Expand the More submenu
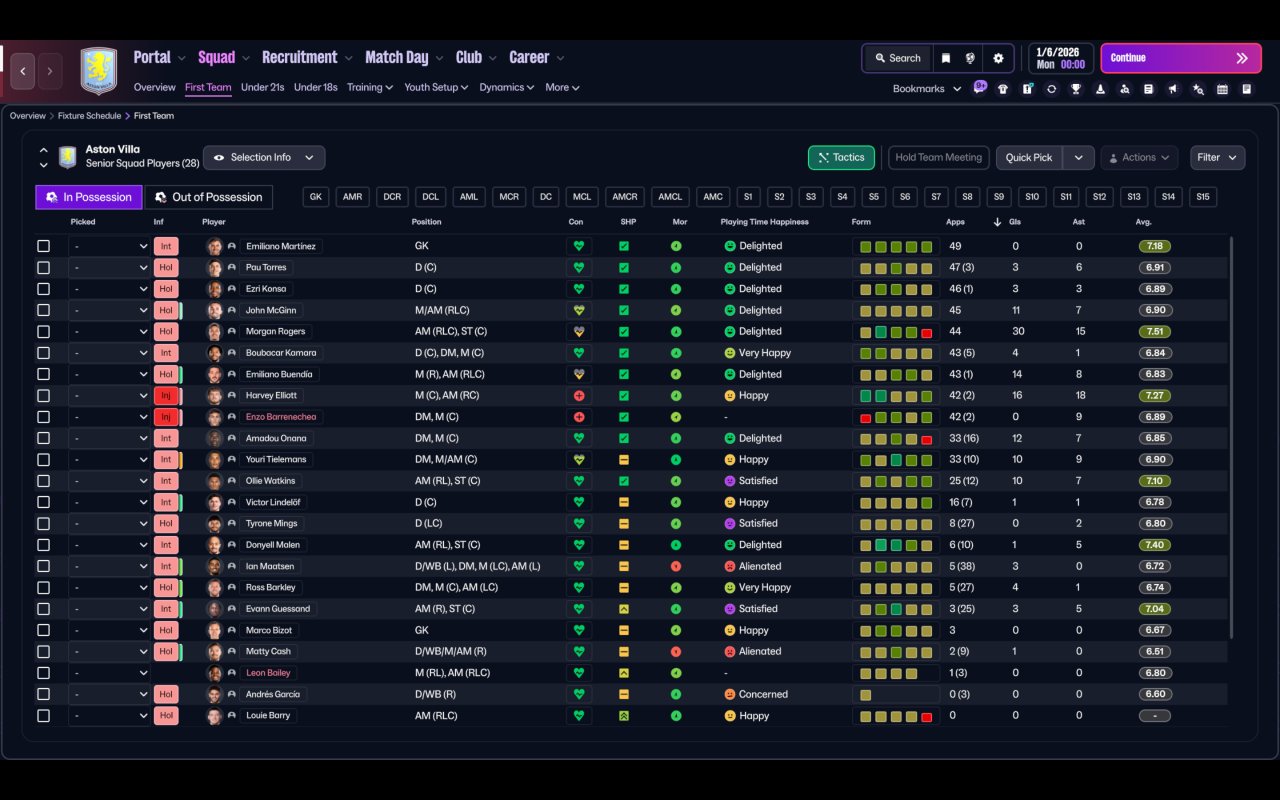 pos(562,87)
